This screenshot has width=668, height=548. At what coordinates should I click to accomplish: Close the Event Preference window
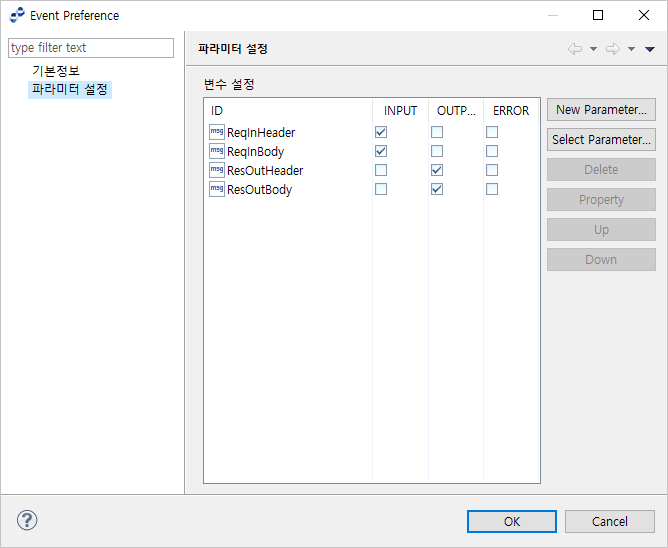(644, 15)
